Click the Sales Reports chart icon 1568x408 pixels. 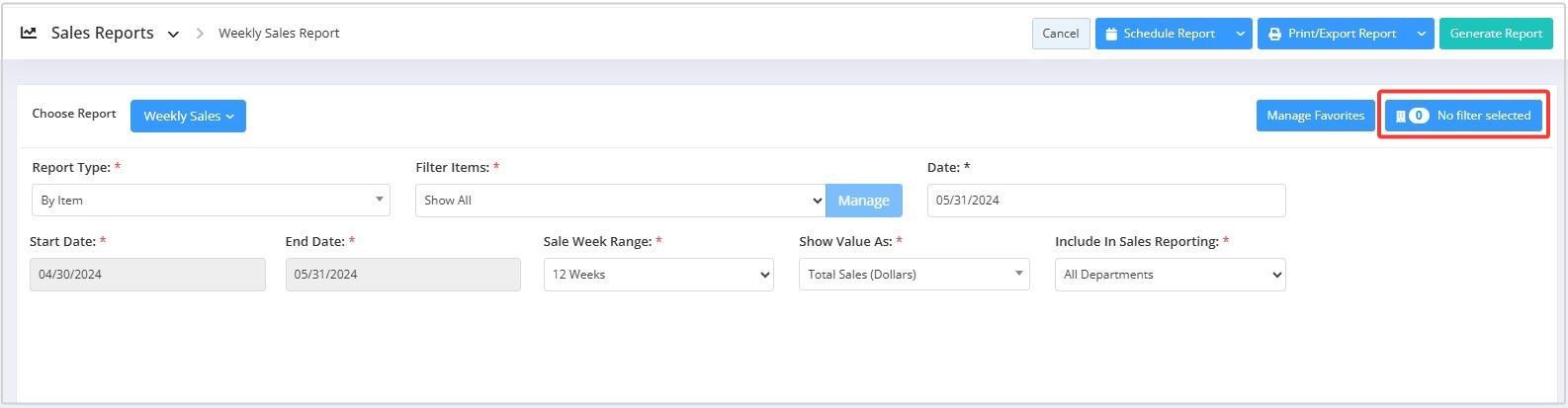tap(29, 33)
